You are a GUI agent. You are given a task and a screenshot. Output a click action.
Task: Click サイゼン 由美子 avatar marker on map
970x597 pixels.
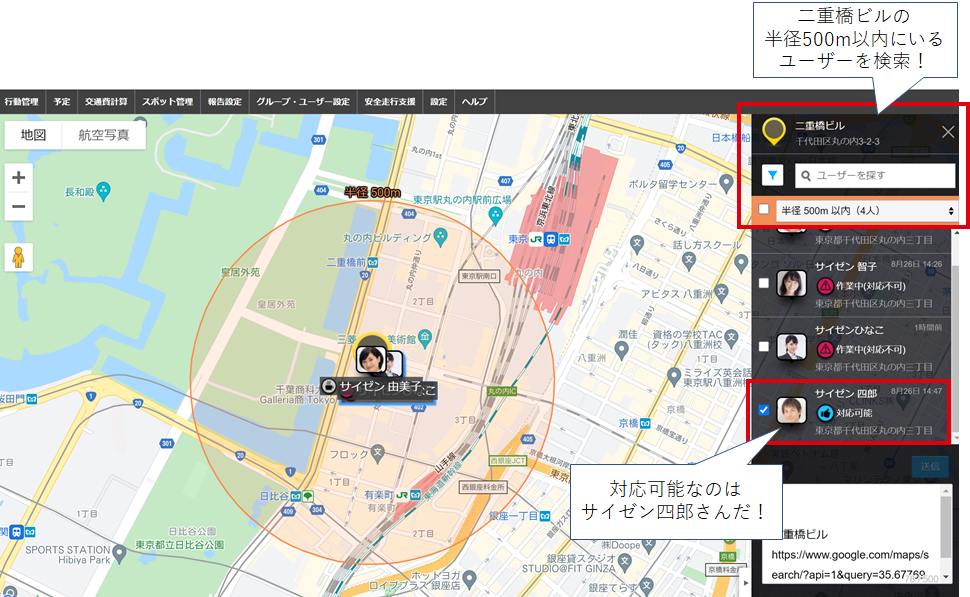tap(371, 359)
